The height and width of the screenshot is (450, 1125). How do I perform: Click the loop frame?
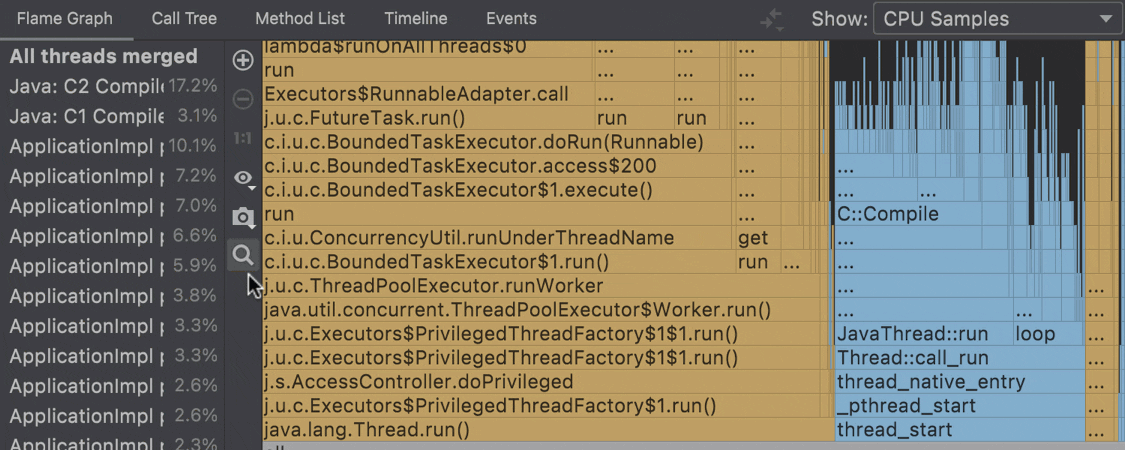(x=1048, y=334)
